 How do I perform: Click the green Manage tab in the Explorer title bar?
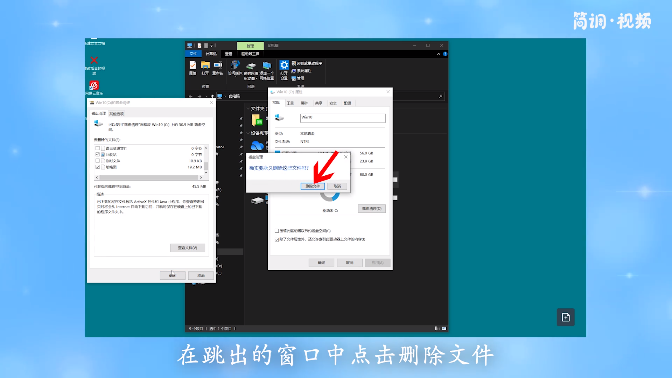coord(250,45)
